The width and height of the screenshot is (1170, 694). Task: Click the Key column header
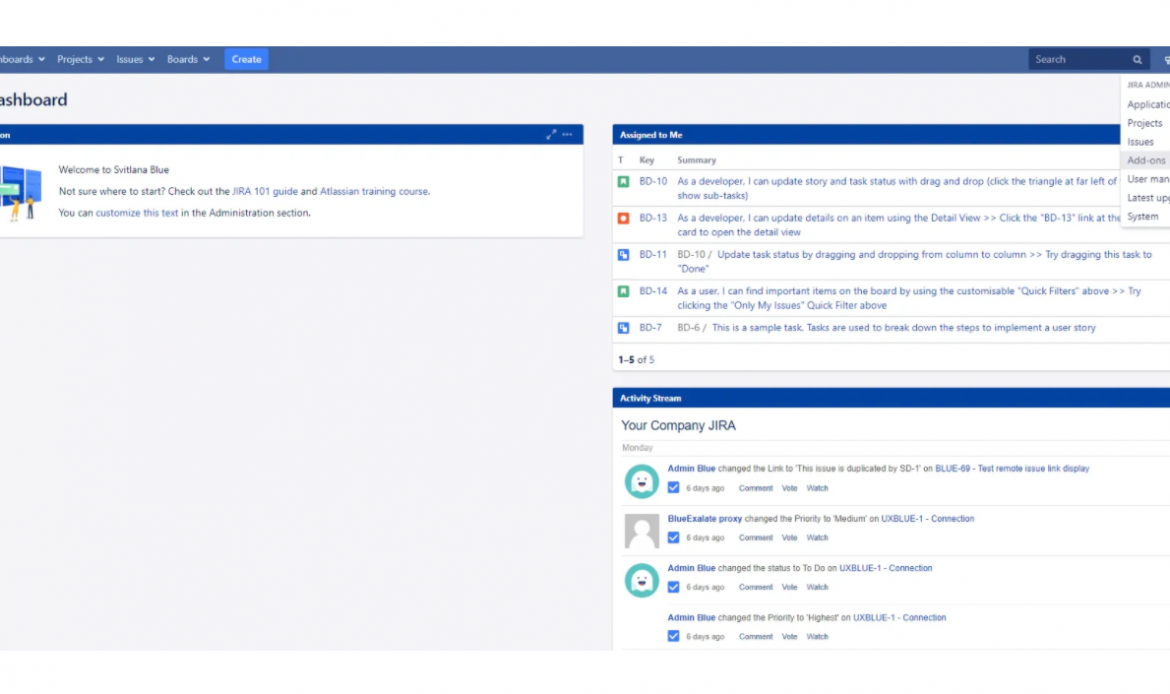click(x=647, y=160)
